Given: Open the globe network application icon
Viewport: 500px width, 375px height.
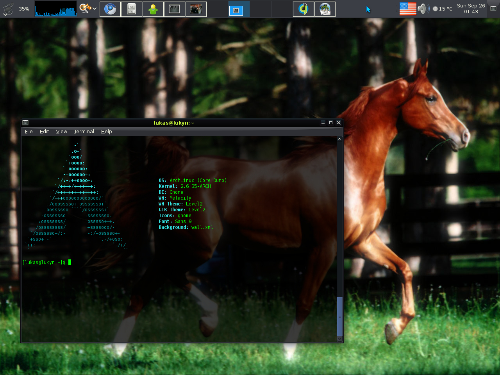Looking at the screenshot, I should coord(325,9).
